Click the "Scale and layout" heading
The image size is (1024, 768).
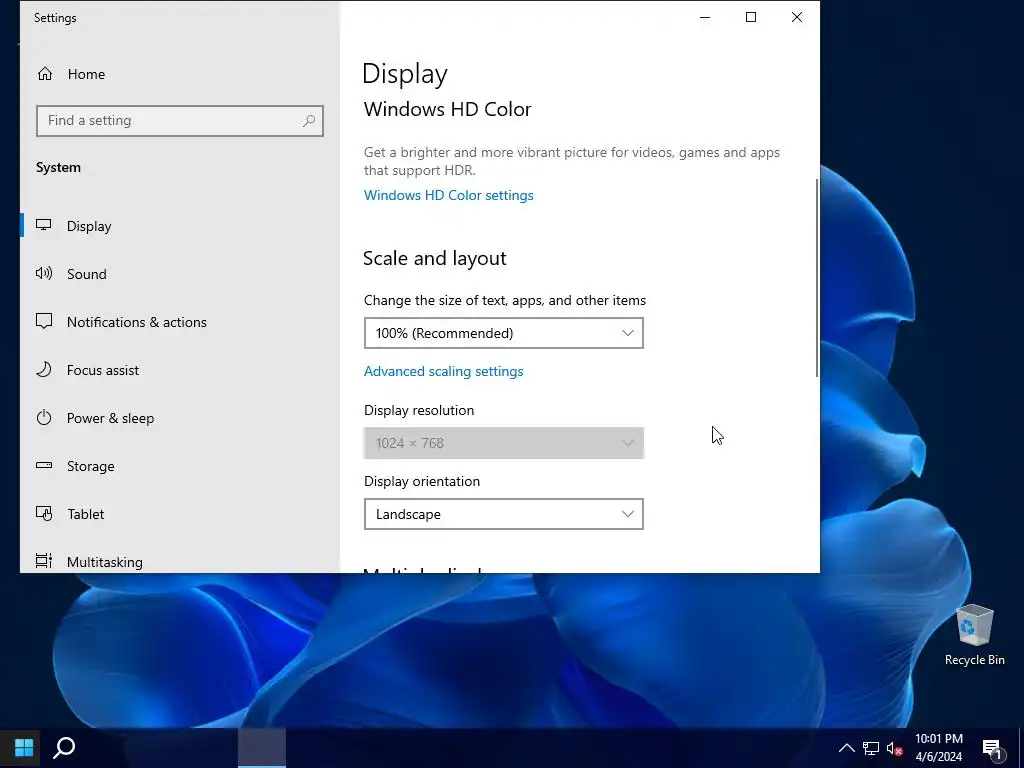pos(435,259)
